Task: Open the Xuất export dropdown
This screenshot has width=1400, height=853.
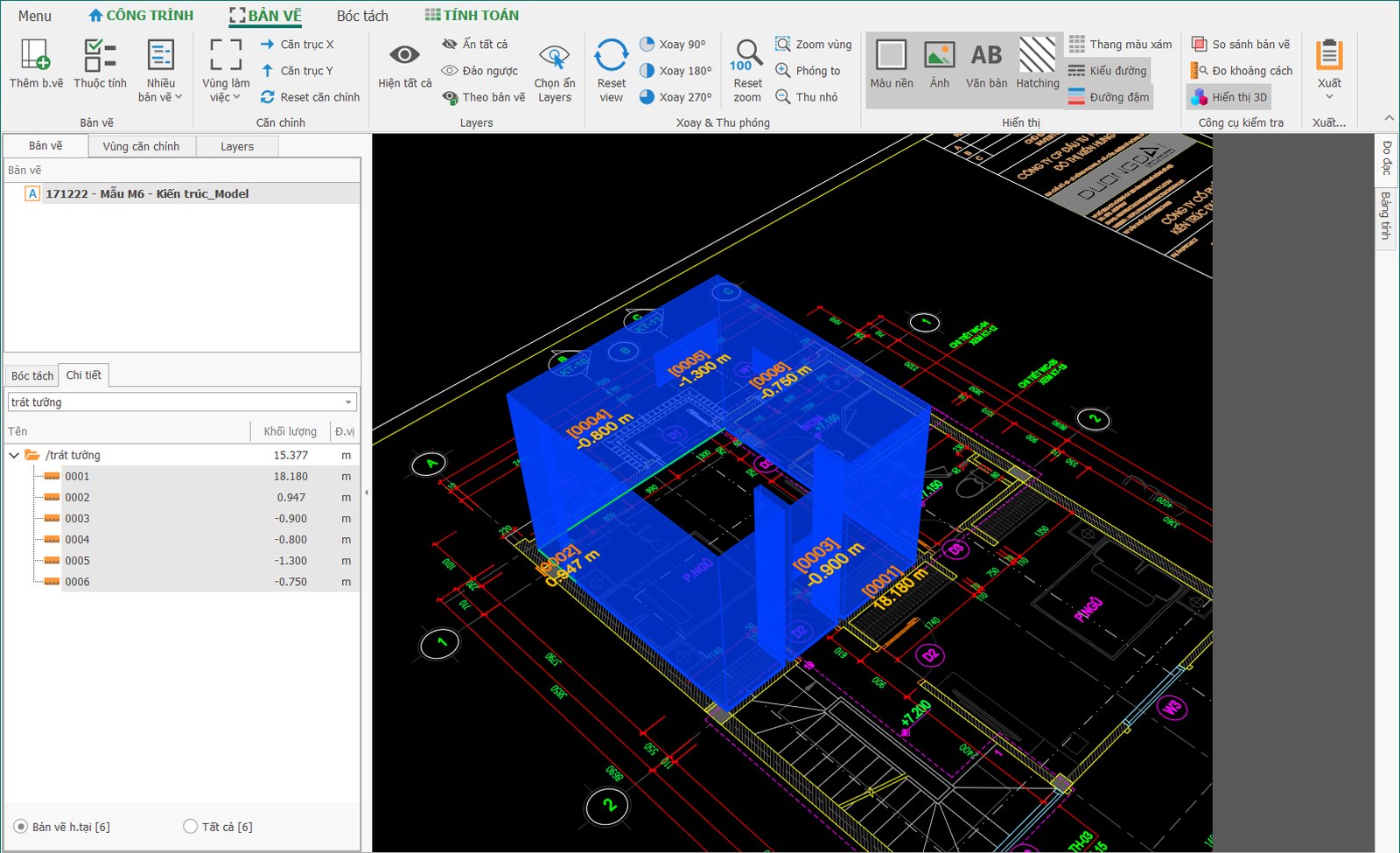Action: 1329,70
